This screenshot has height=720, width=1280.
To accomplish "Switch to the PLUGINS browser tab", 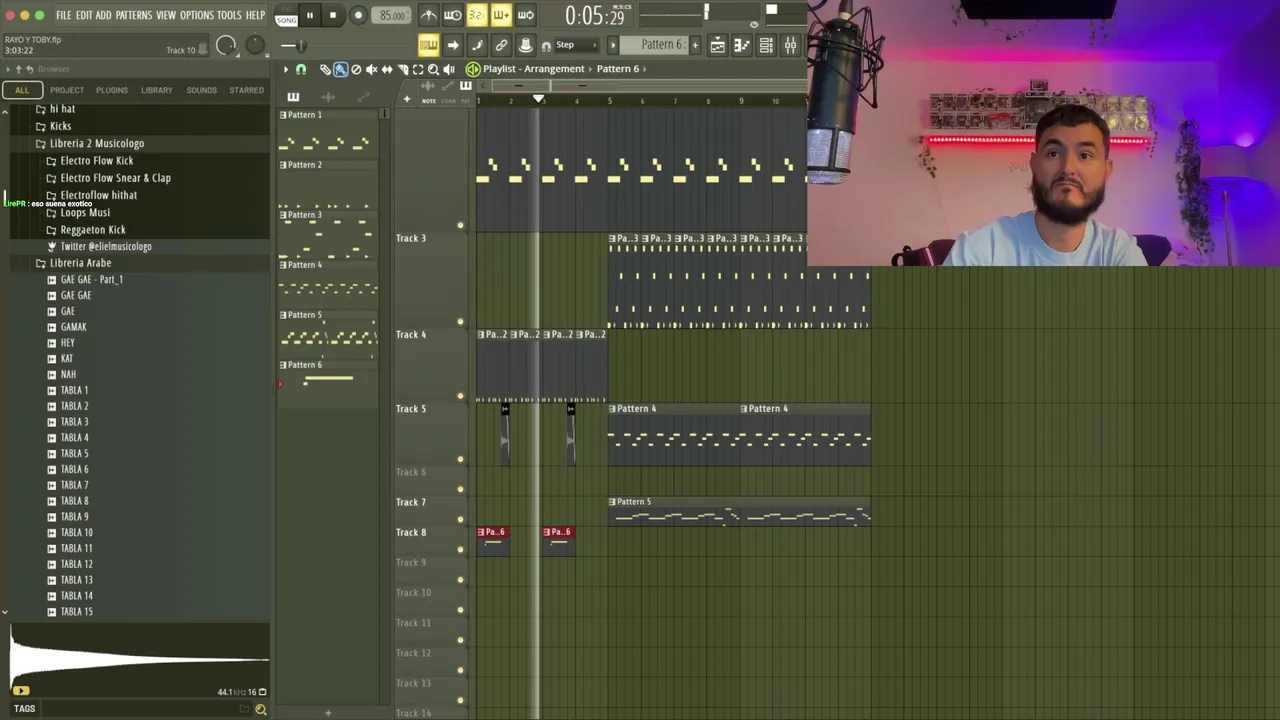I will pos(111,90).
